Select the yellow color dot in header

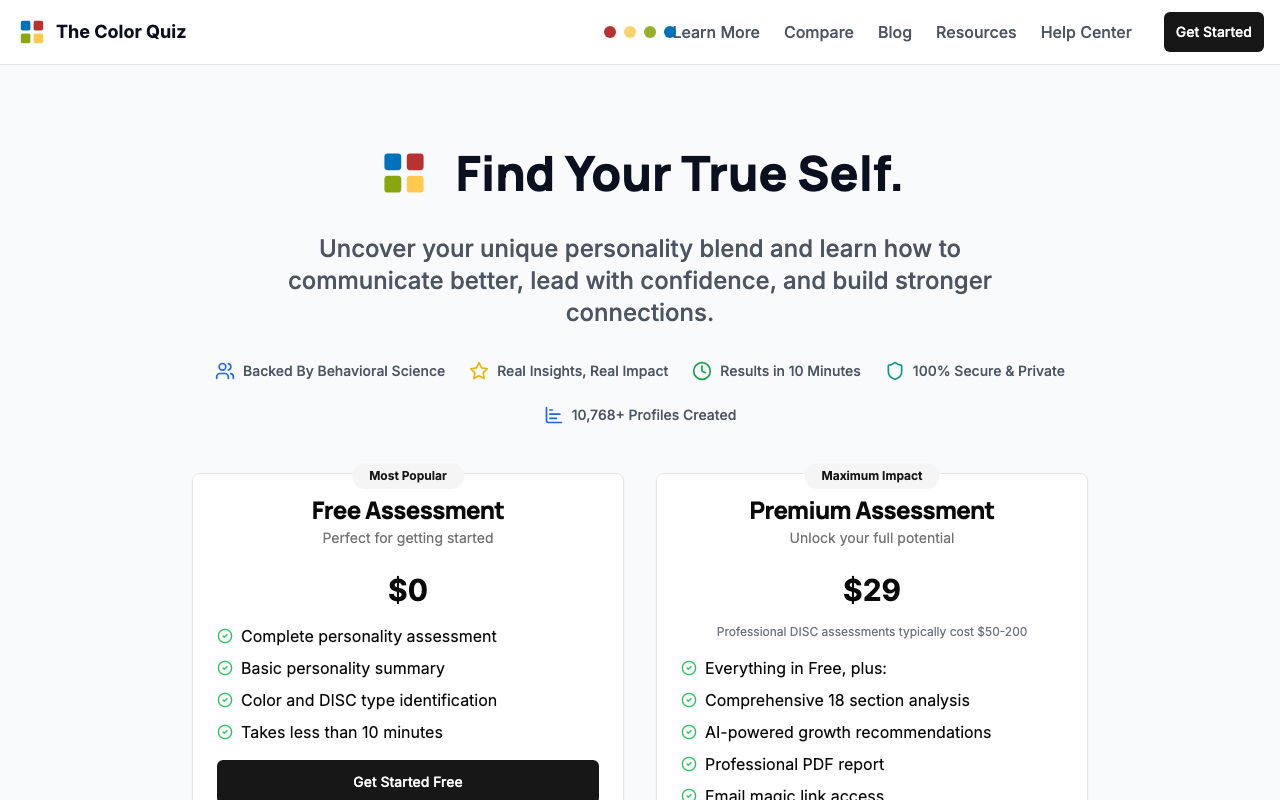(630, 32)
